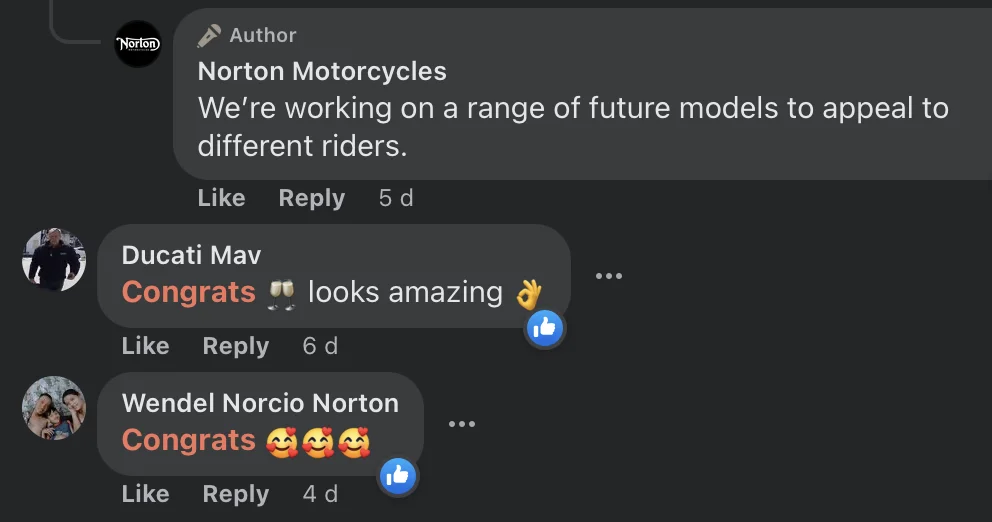The width and height of the screenshot is (992, 522).
Task: Click the 5 d timestamp on Norton's reply
Action: (x=396, y=198)
